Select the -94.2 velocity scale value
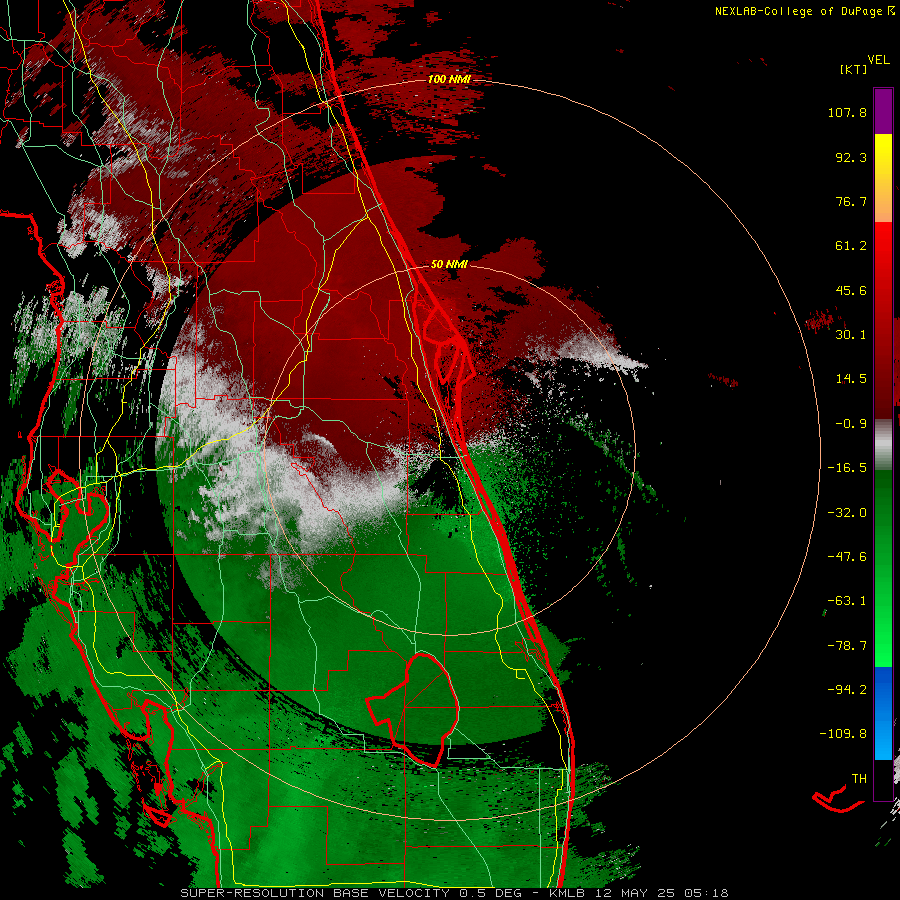 847,689
